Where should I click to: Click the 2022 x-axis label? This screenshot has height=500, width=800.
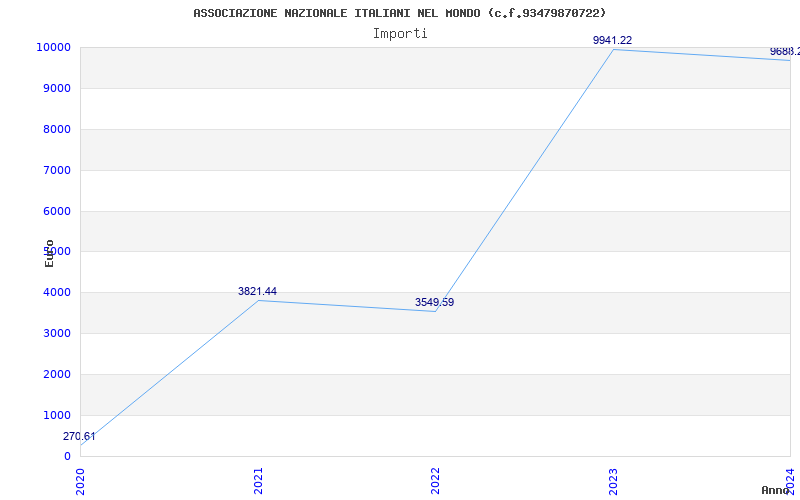point(435,481)
